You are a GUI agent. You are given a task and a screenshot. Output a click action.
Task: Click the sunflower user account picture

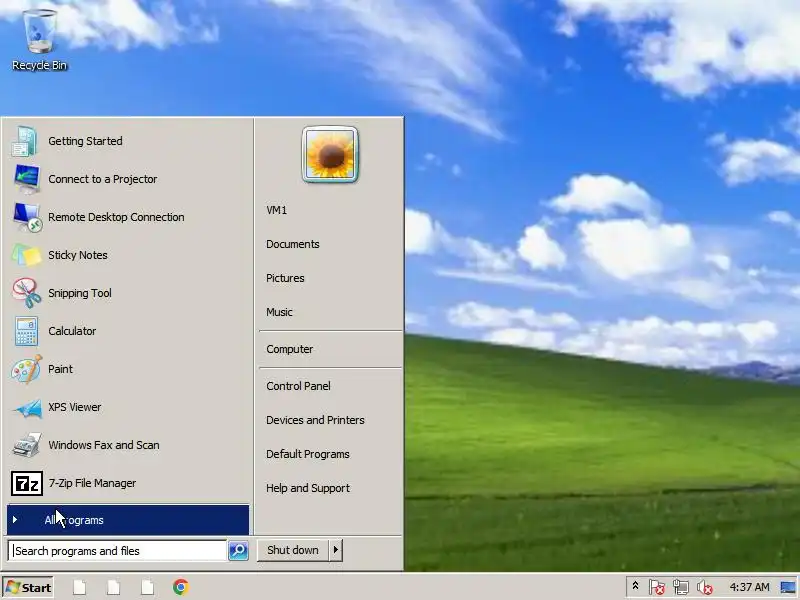(330, 155)
